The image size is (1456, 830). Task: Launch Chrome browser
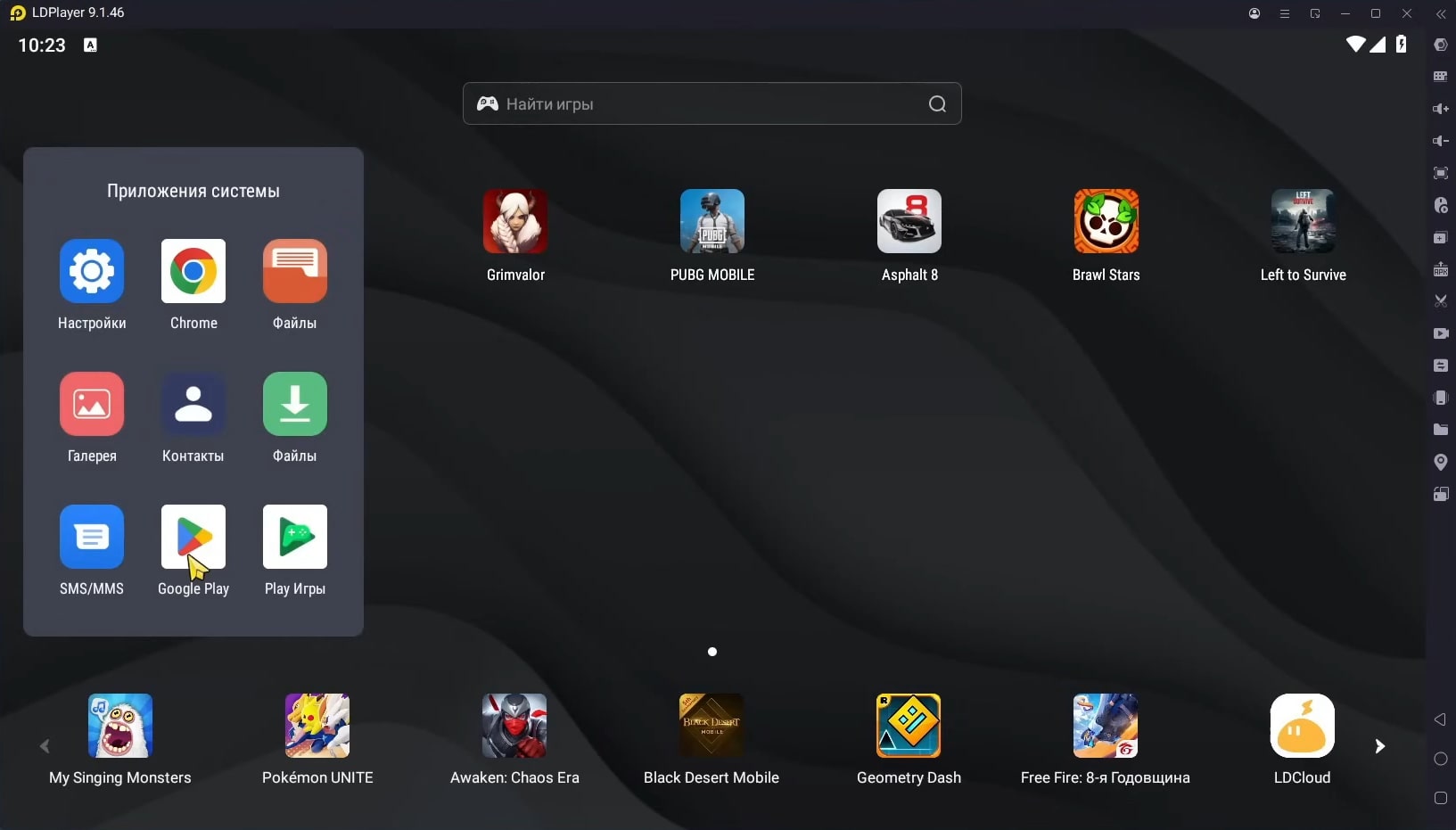click(193, 272)
